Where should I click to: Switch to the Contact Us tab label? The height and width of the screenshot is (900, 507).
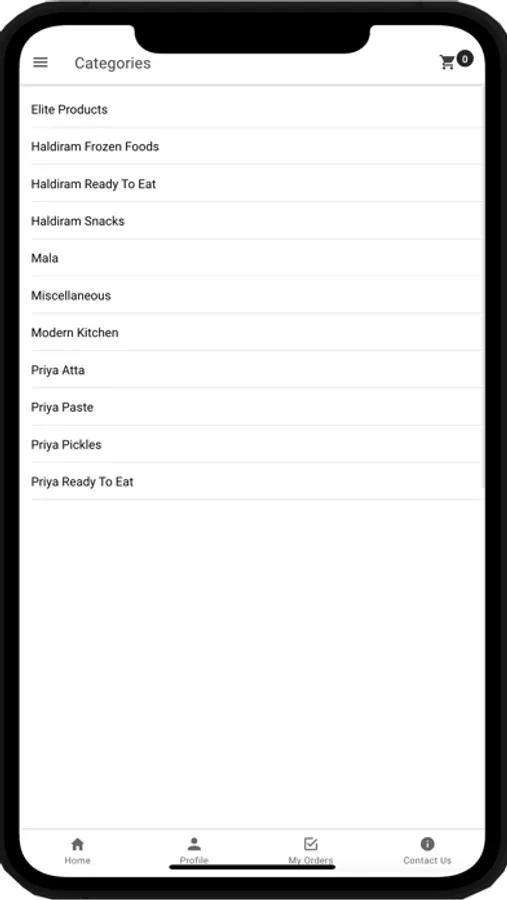pos(427,860)
